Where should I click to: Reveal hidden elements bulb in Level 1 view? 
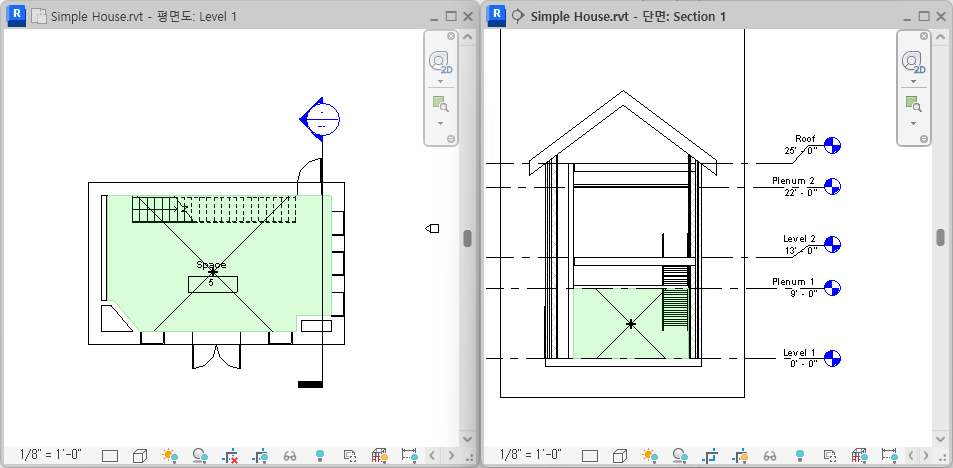(x=320, y=455)
